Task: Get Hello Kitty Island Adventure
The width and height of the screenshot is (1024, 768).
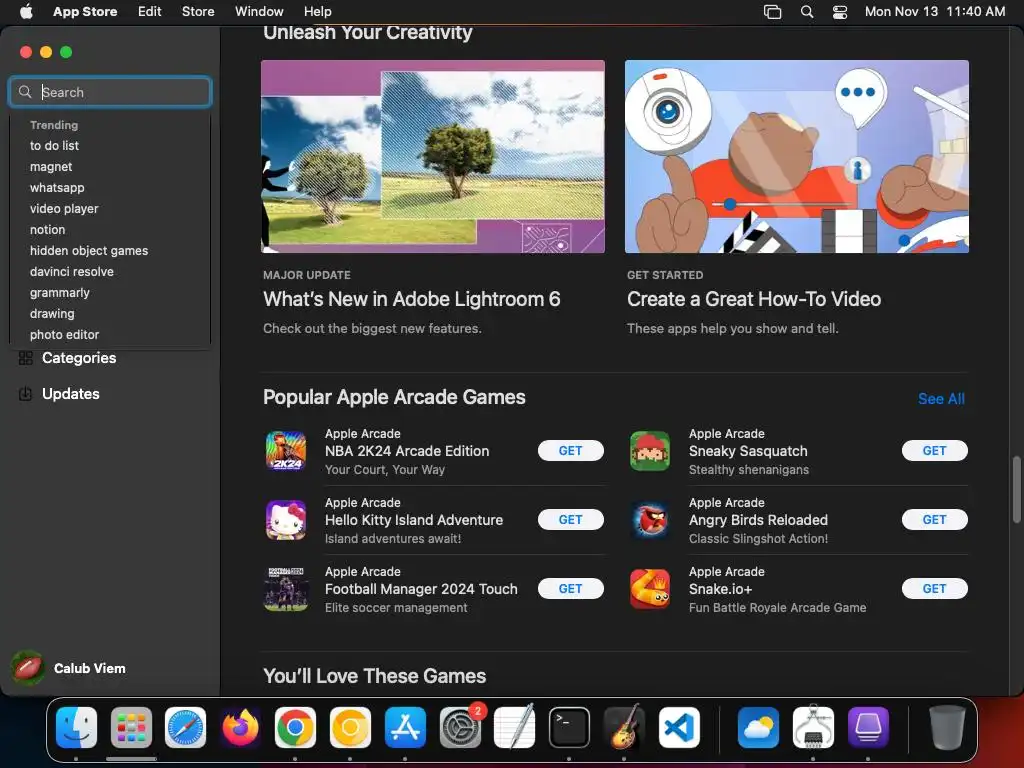Action: (x=570, y=520)
